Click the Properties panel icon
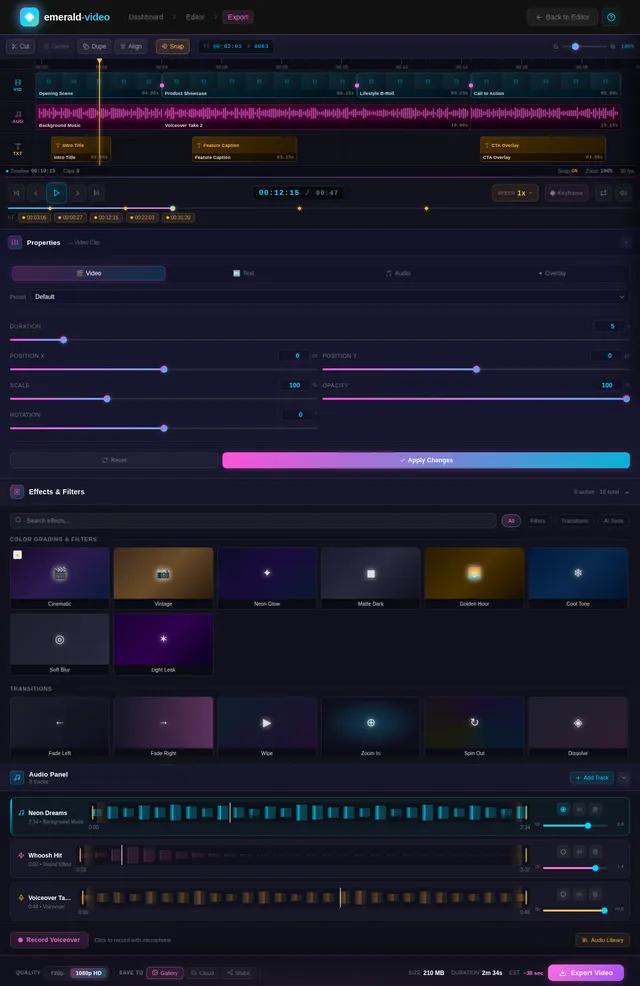 point(15,242)
